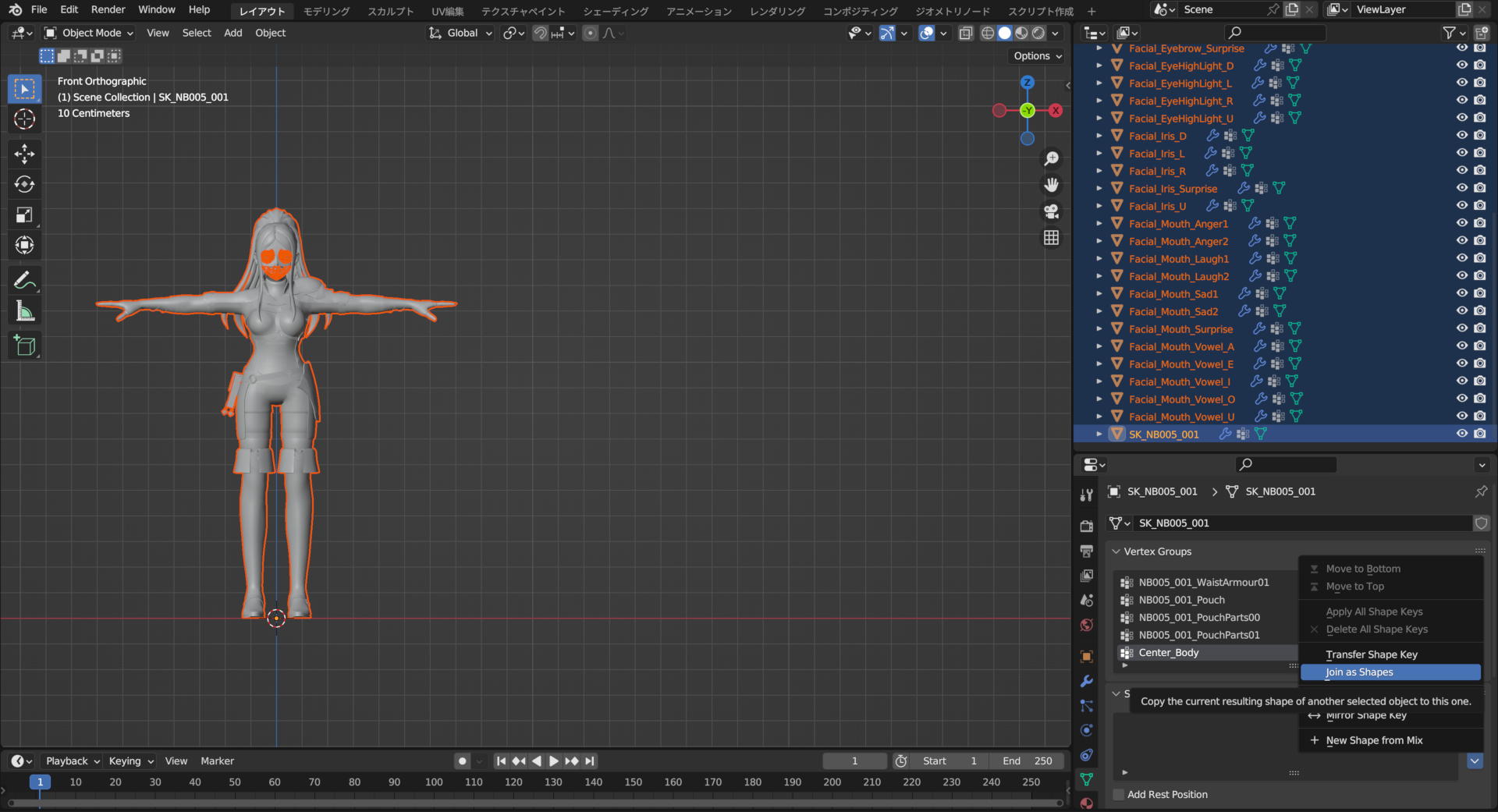Open the Object Data properties tab

point(1086,779)
